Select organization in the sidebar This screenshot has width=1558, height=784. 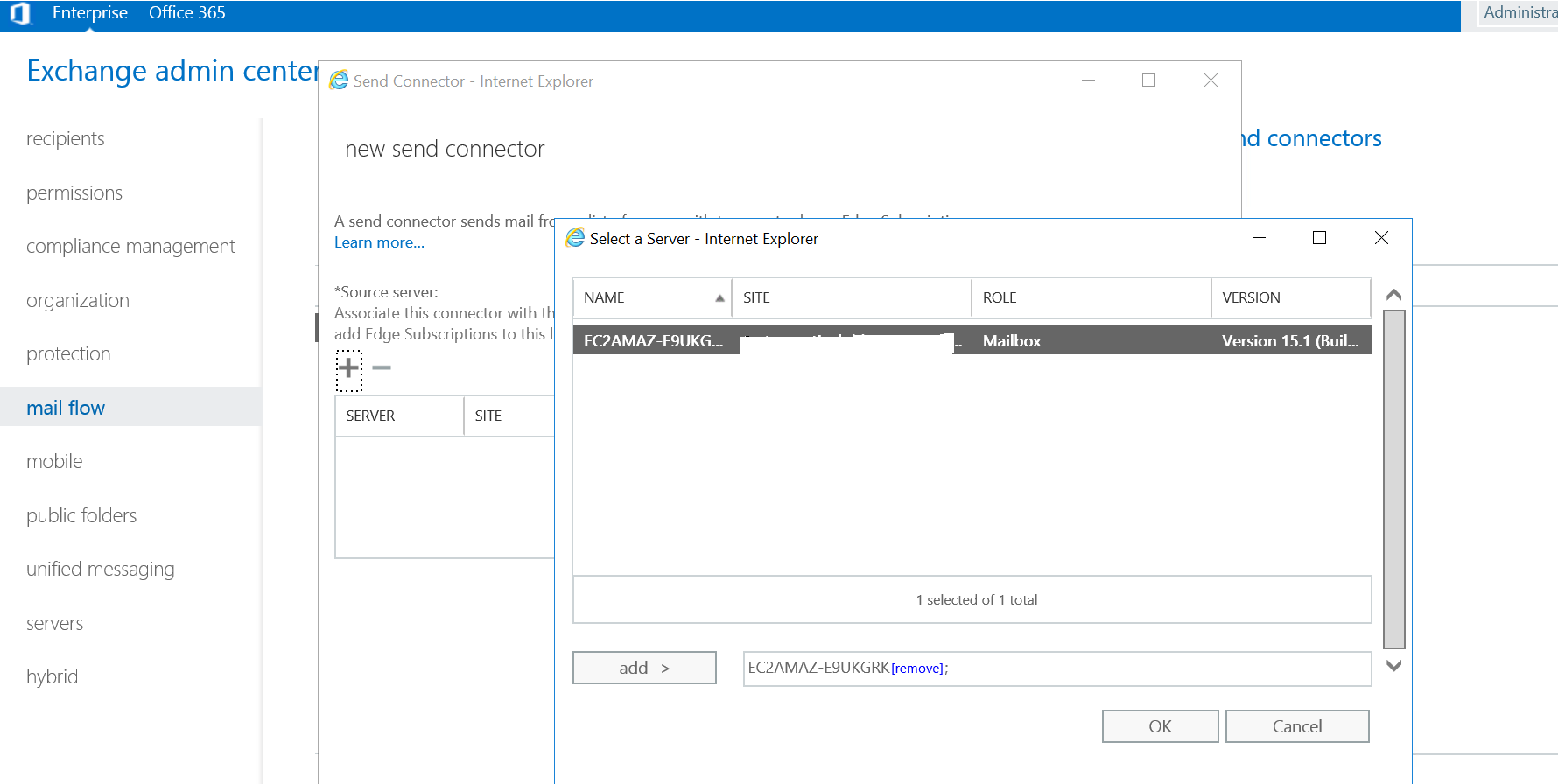pos(78,301)
